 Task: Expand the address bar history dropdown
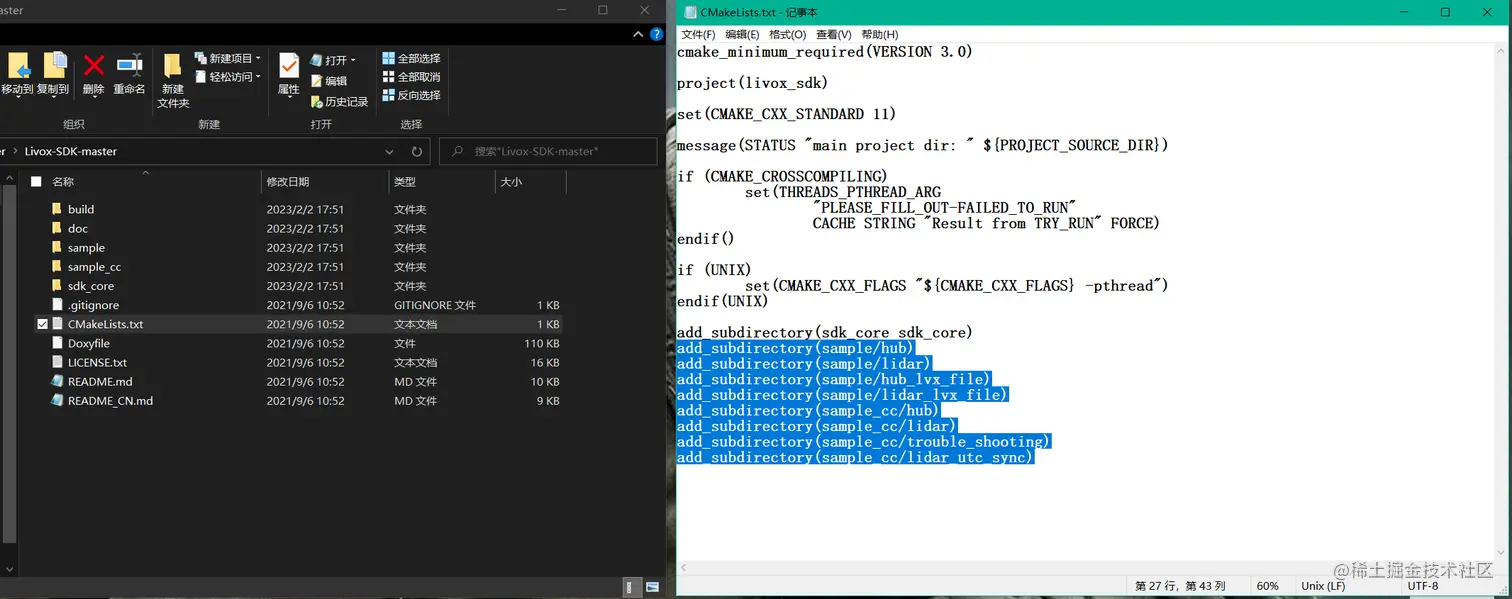click(x=390, y=151)
